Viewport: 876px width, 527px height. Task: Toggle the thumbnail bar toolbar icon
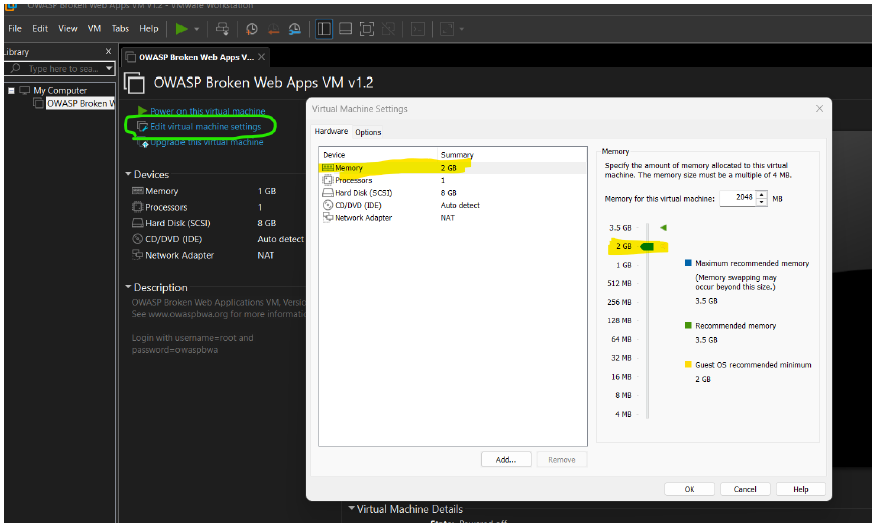tap(345, 29)
